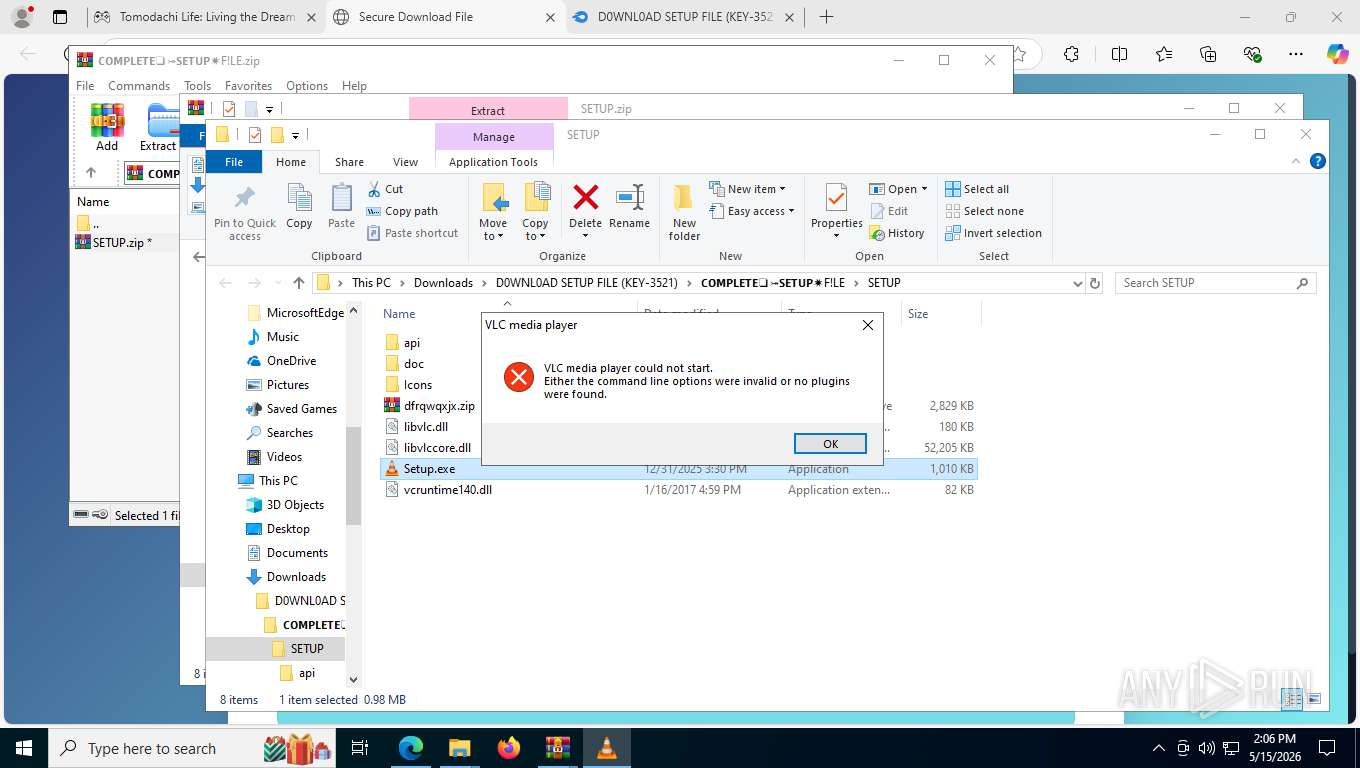Click Select all in the ribbon
The width and height of the screenshot is (1360, 768).
pos(977,189)
